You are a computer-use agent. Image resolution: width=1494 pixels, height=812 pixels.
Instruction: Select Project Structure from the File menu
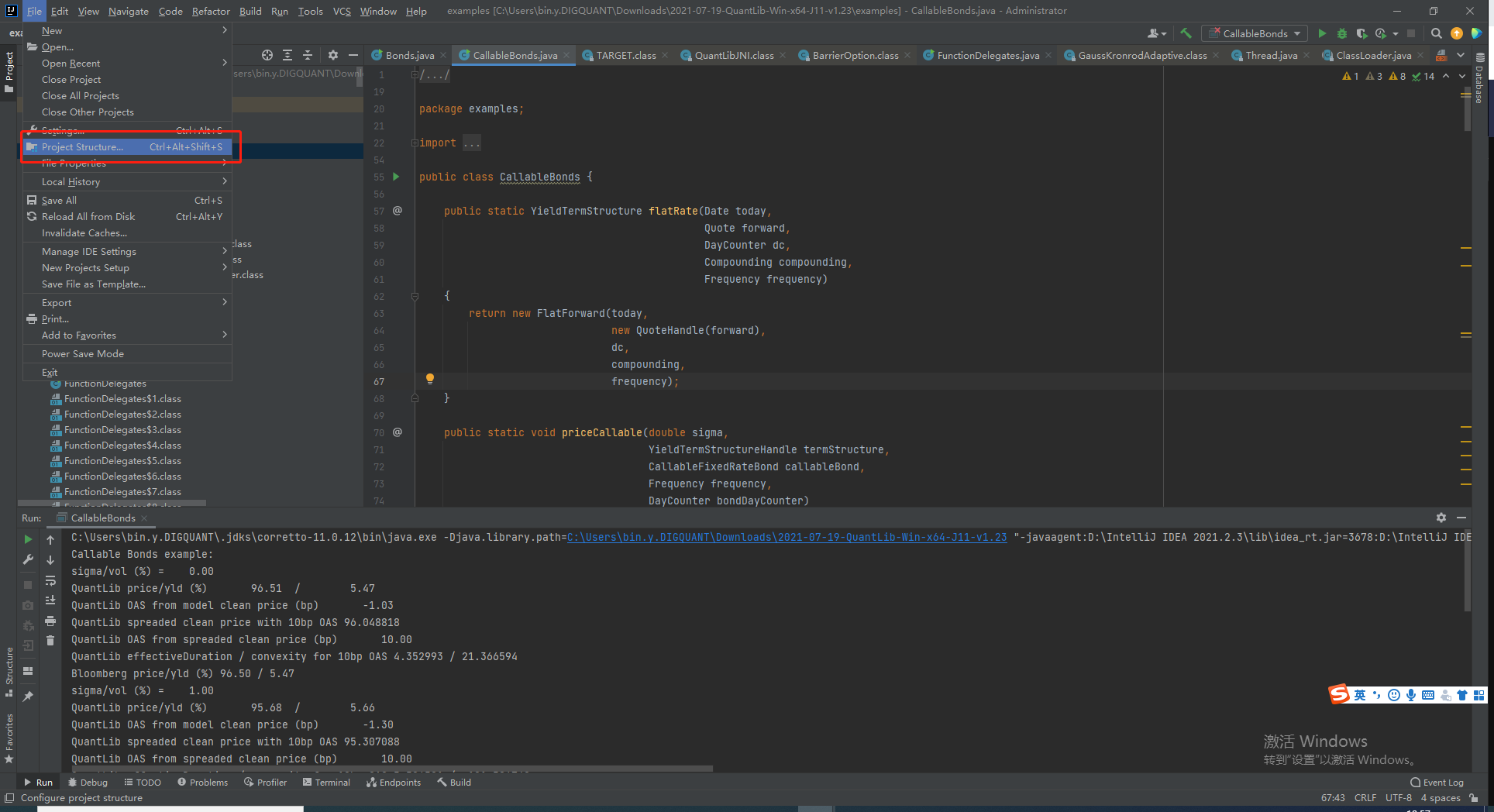81,146
